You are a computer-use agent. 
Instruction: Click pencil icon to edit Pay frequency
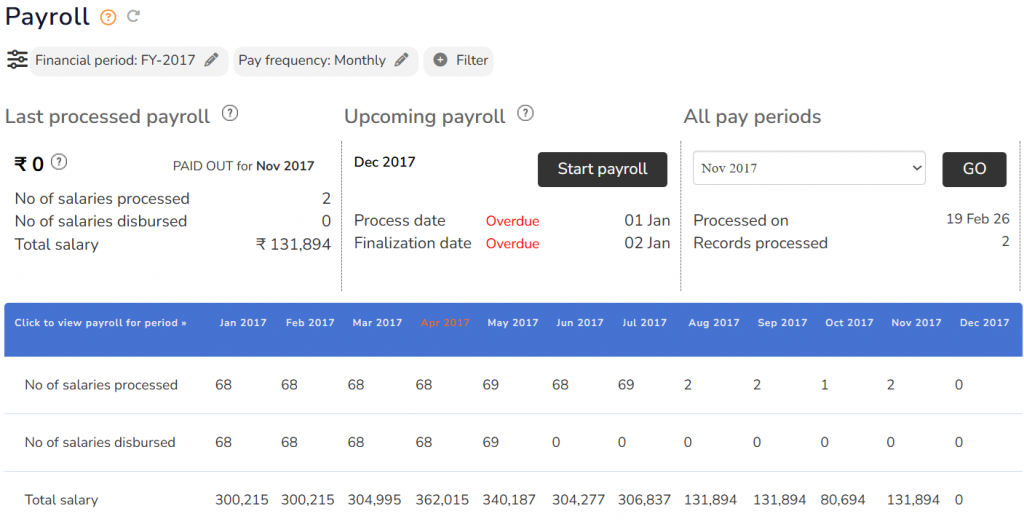[401, 60]
